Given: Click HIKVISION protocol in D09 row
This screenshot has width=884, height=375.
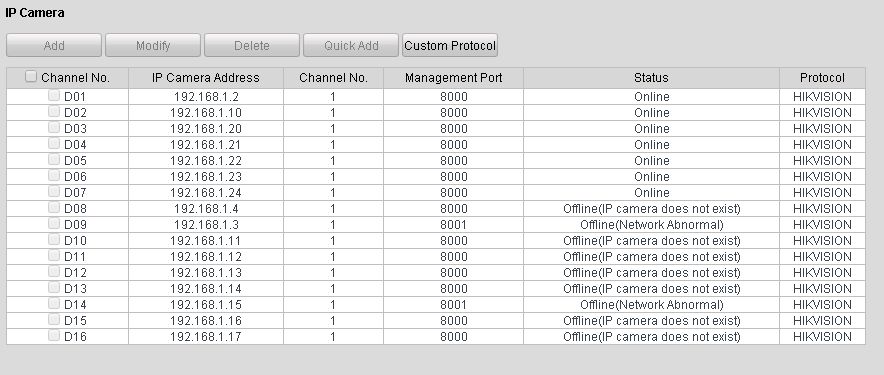Looking at the screenshot, I should point(822,224).
